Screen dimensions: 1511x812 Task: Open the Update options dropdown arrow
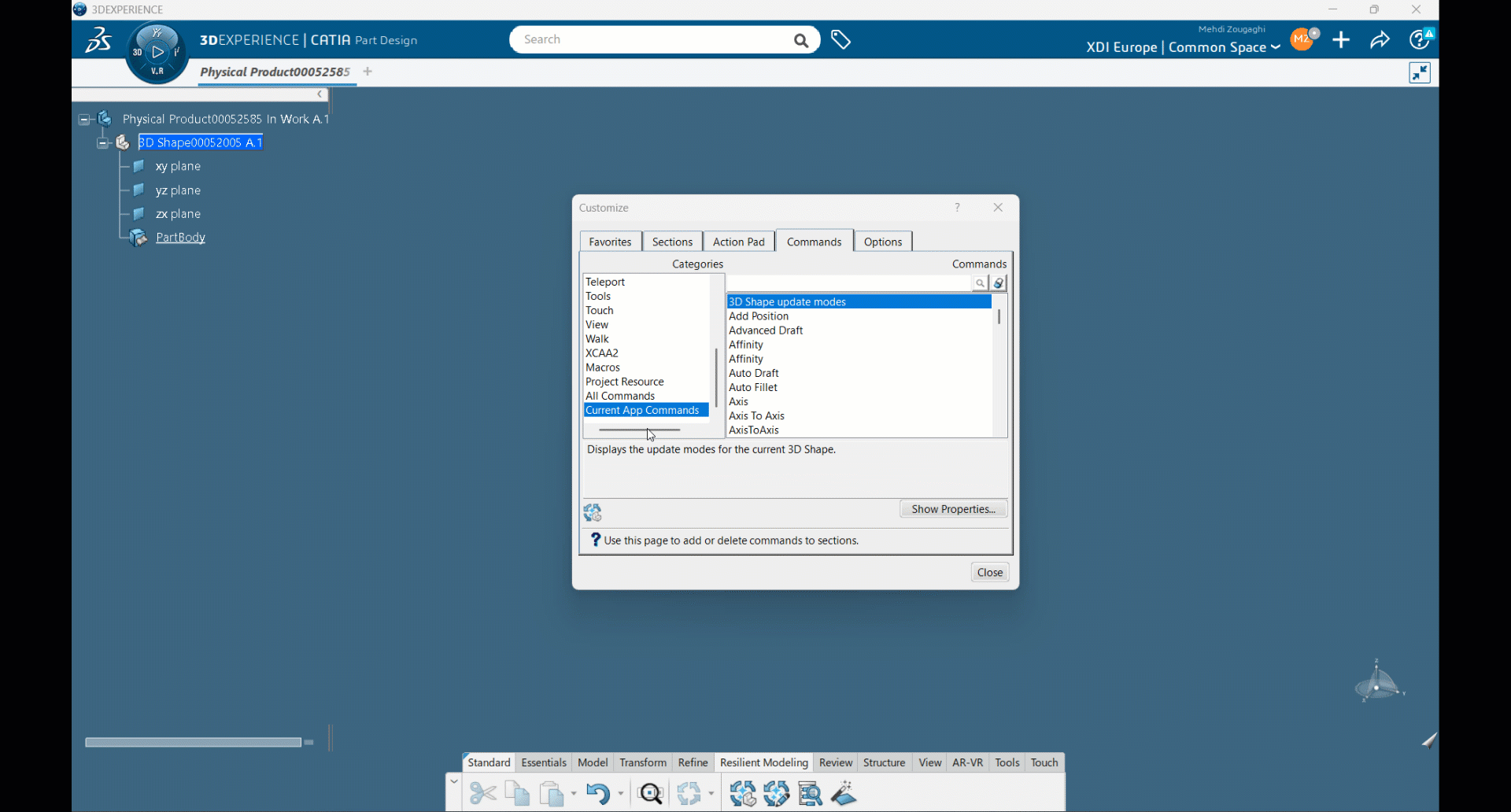point(711,794)
